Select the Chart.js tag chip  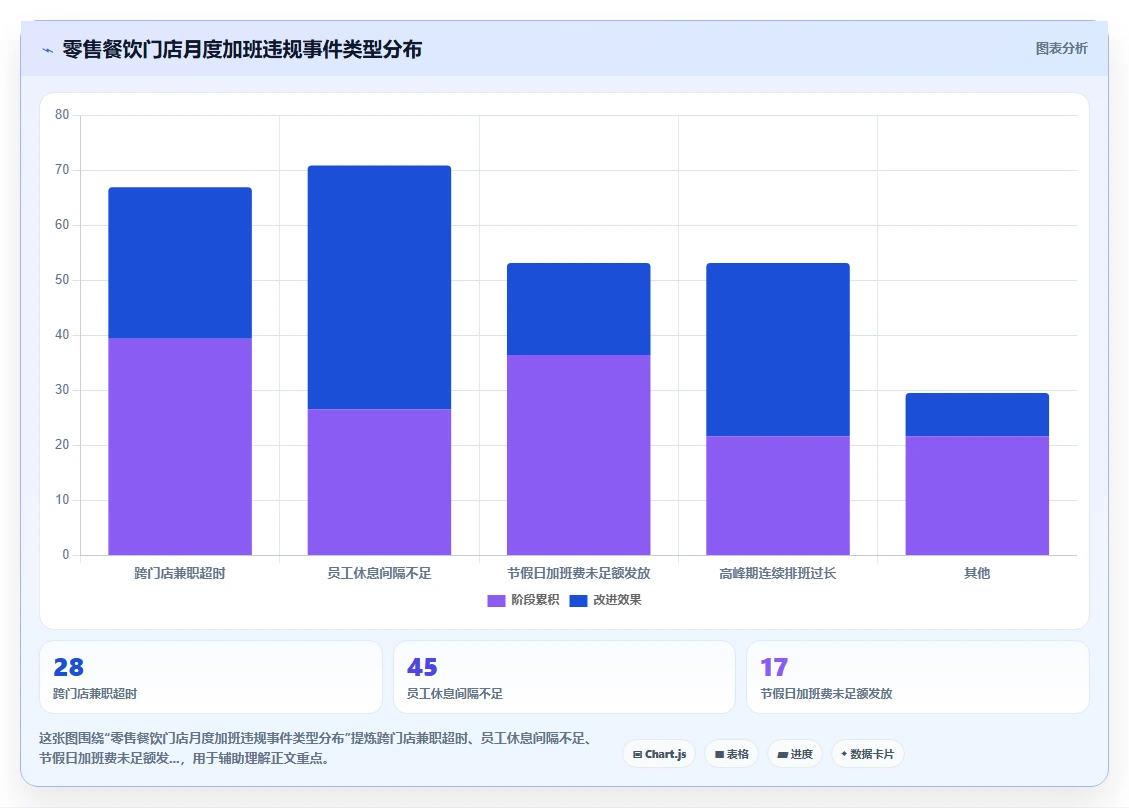click(659, 754)
